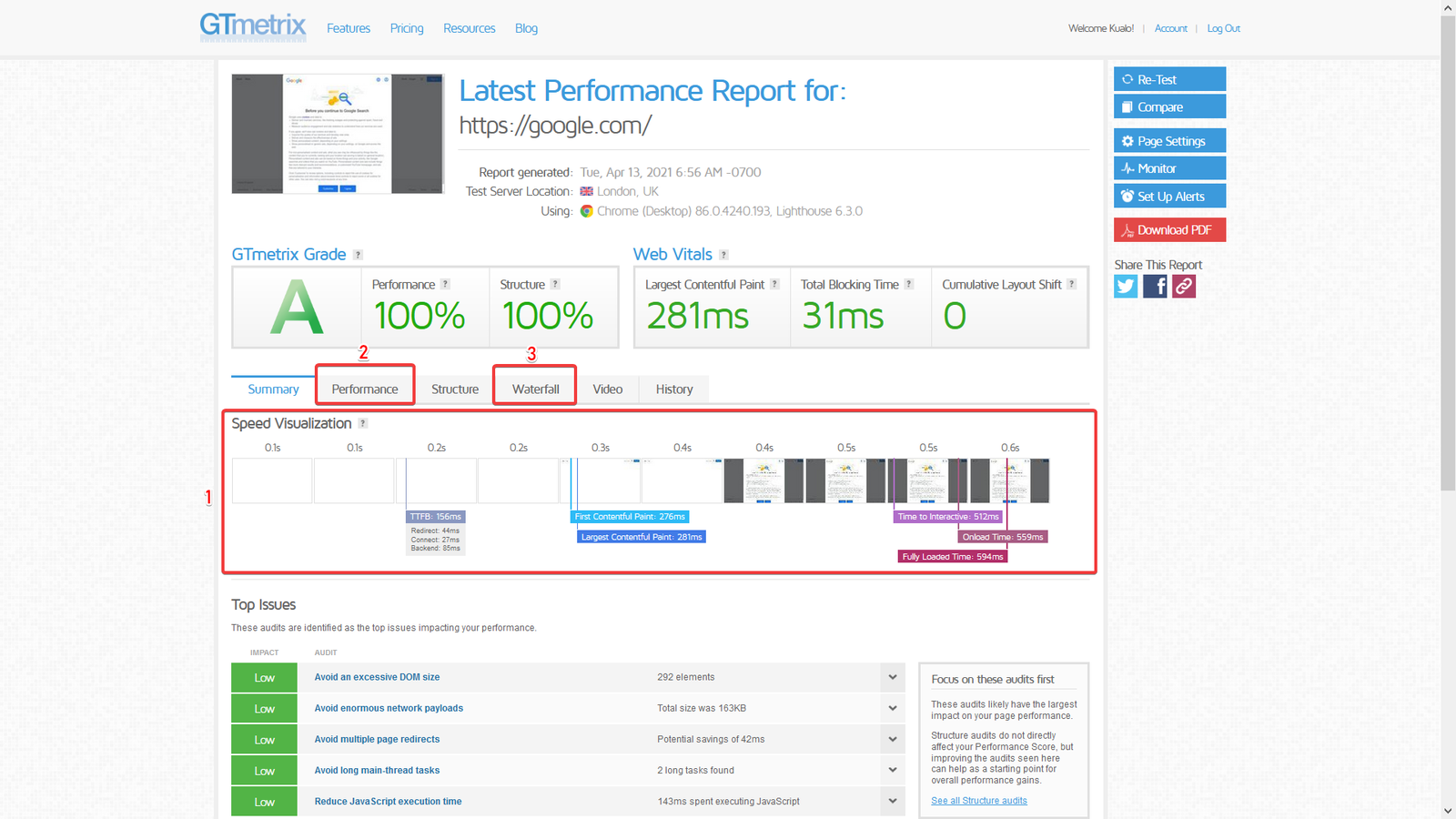Expand Avoid long main-thread tasks audit
The image size is (1456, 819).
pos(893,770)
